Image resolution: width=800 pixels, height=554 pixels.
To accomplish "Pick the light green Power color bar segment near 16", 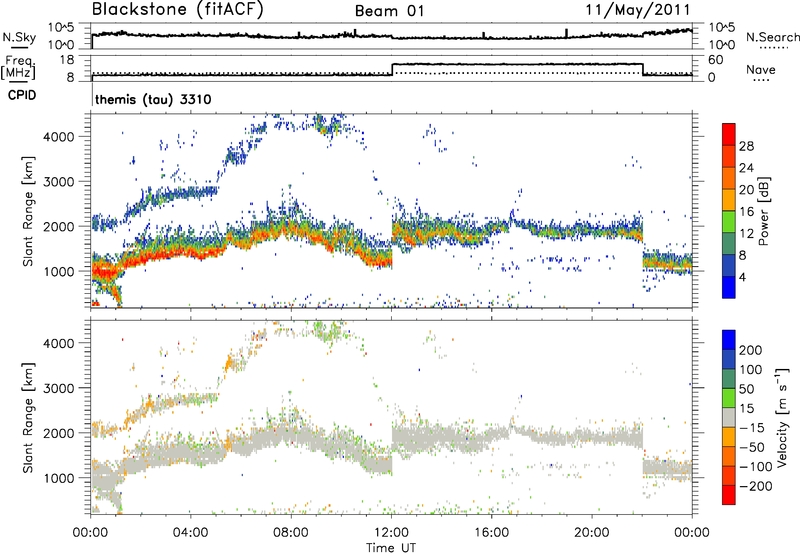I will (729, 221).
